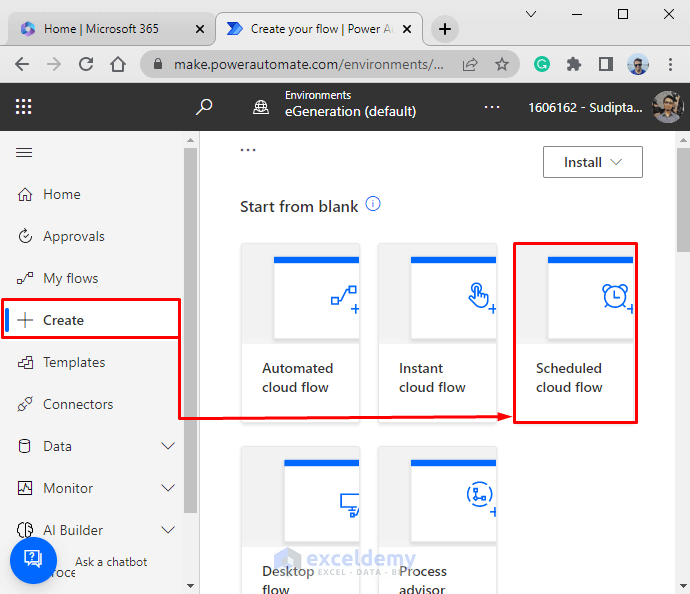Open the Ask a chatbot button
This screenshot has height=594, width=690.
tap(33, 560)
